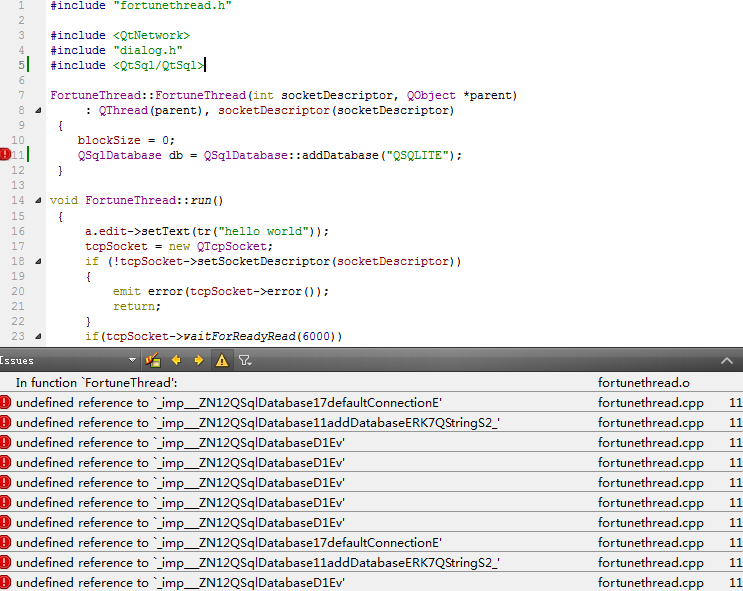Viewport: 743px width, 591px height.
Task: Collapse the Issues pane with chevron
Action: click(x=726, y=361)
